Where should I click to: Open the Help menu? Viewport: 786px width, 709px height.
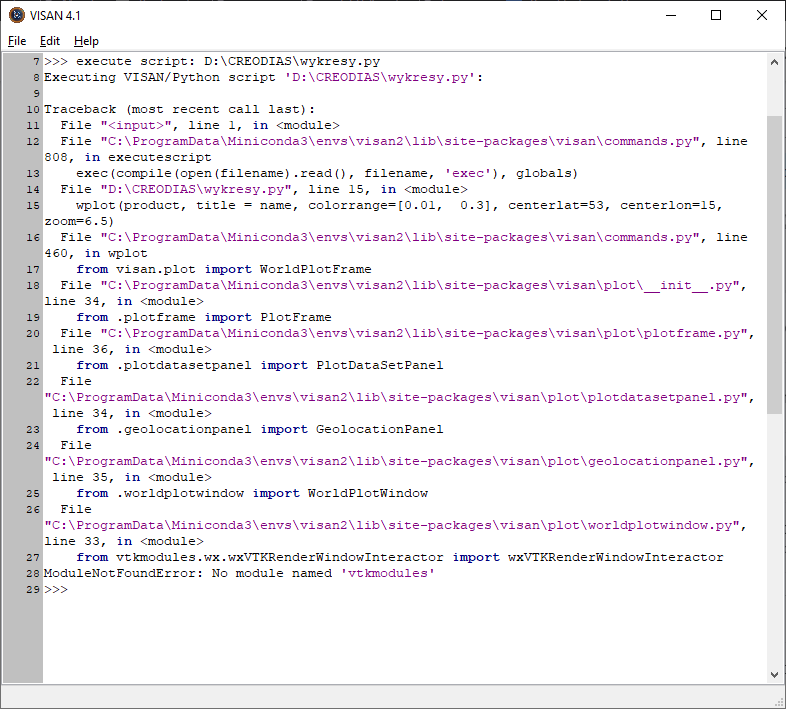point(86,41)
